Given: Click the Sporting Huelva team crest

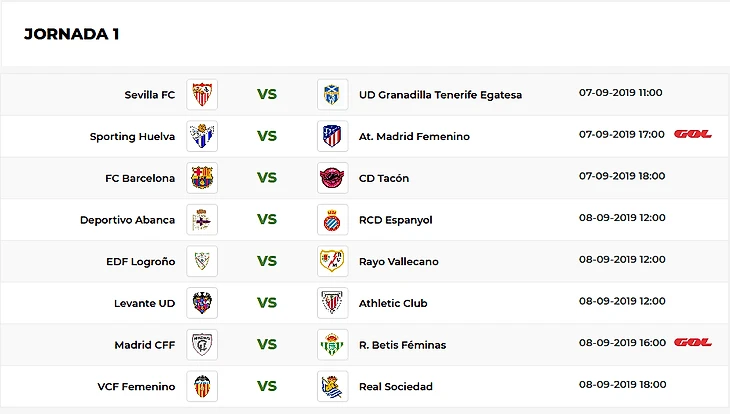Looking at the screenshot, I should coord(202,136).
